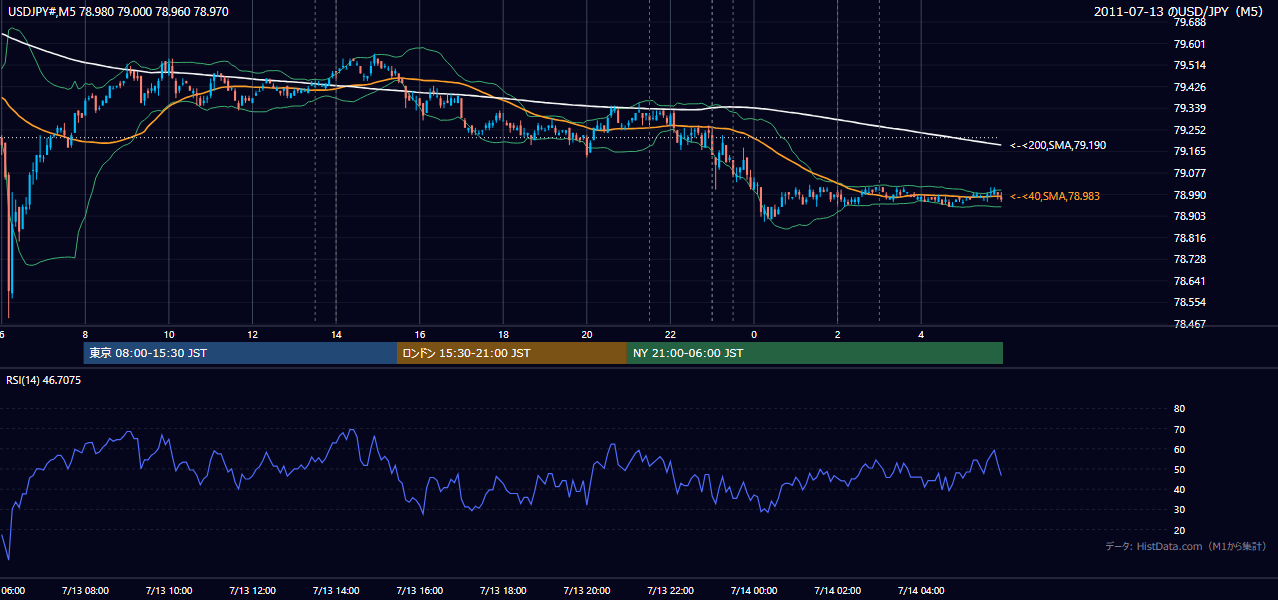Click RSI scale value 60
Image resolution: width=1278 pixels, height=600 pixels.
tap(1179, 449)
